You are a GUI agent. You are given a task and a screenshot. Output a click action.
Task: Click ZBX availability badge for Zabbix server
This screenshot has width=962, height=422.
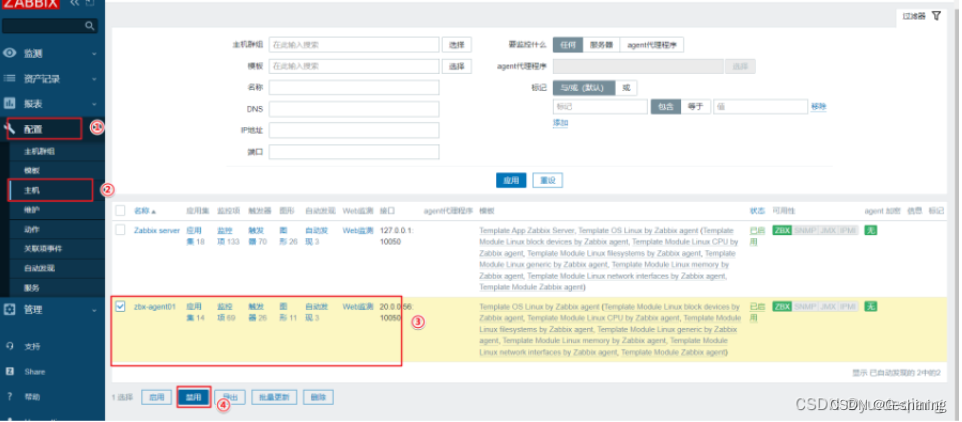pyautogui.click(x=782, y=231)
